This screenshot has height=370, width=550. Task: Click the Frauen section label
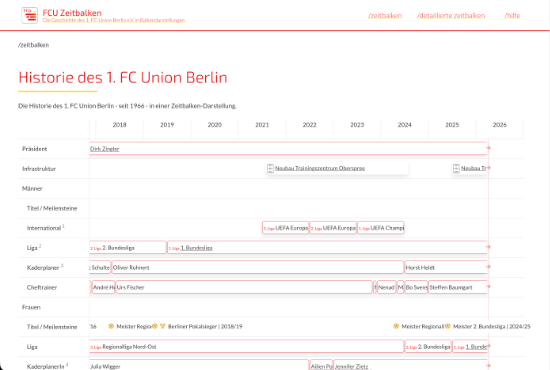pyautogui.click(x=31, y=307)
